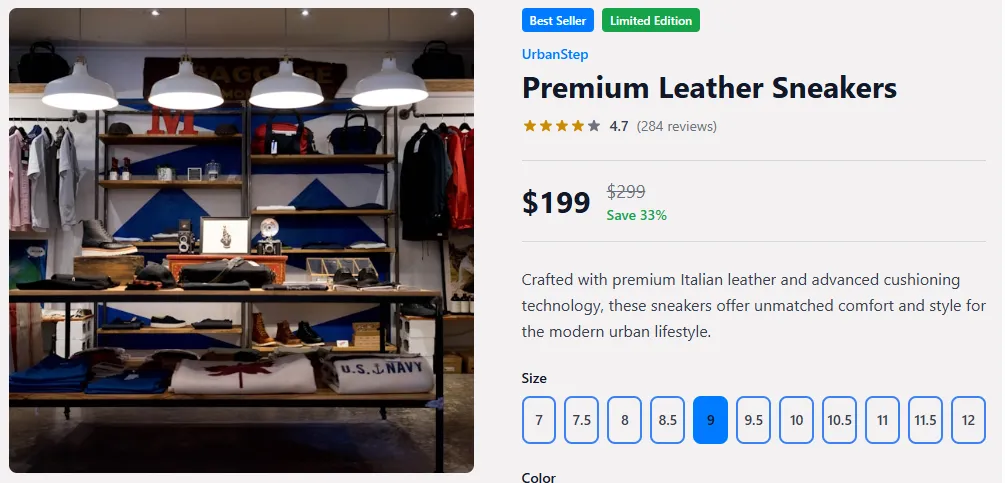Choose size 10
This screenshot has height=483, width=1005.
point(796,420)
